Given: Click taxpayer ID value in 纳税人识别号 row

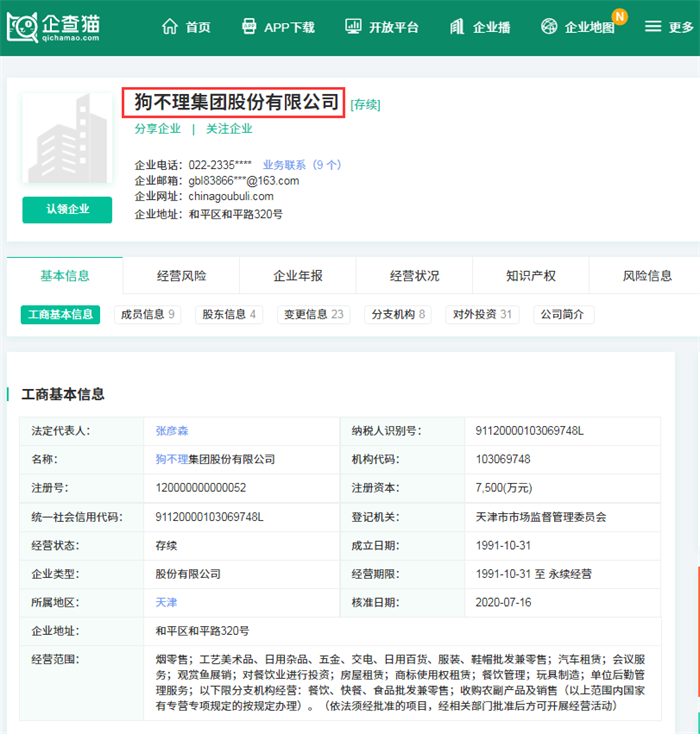Looking at the screenshot, I should tap(530, 431).
